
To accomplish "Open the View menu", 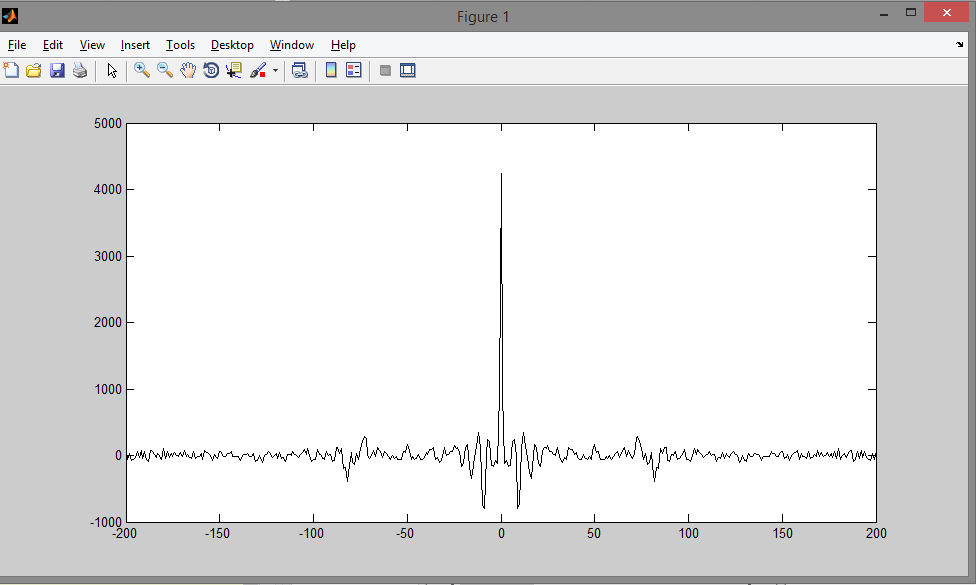I will [92, 45].
